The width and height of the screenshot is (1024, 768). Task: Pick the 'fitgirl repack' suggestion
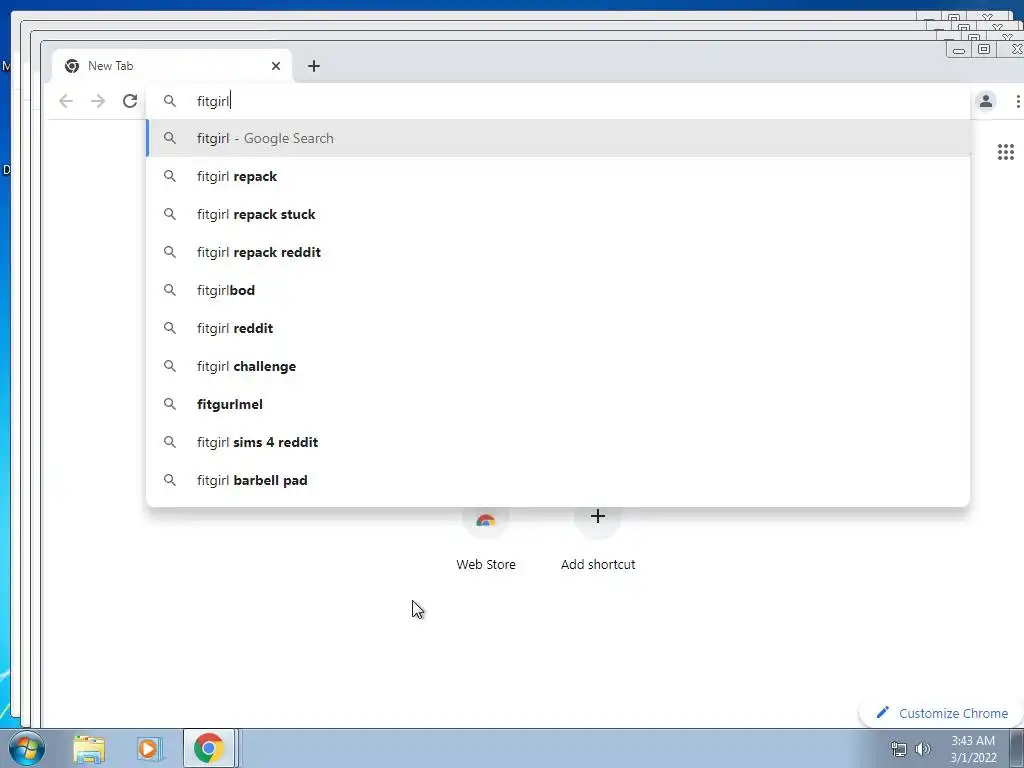pyautogui.click(x=558, y=176)
